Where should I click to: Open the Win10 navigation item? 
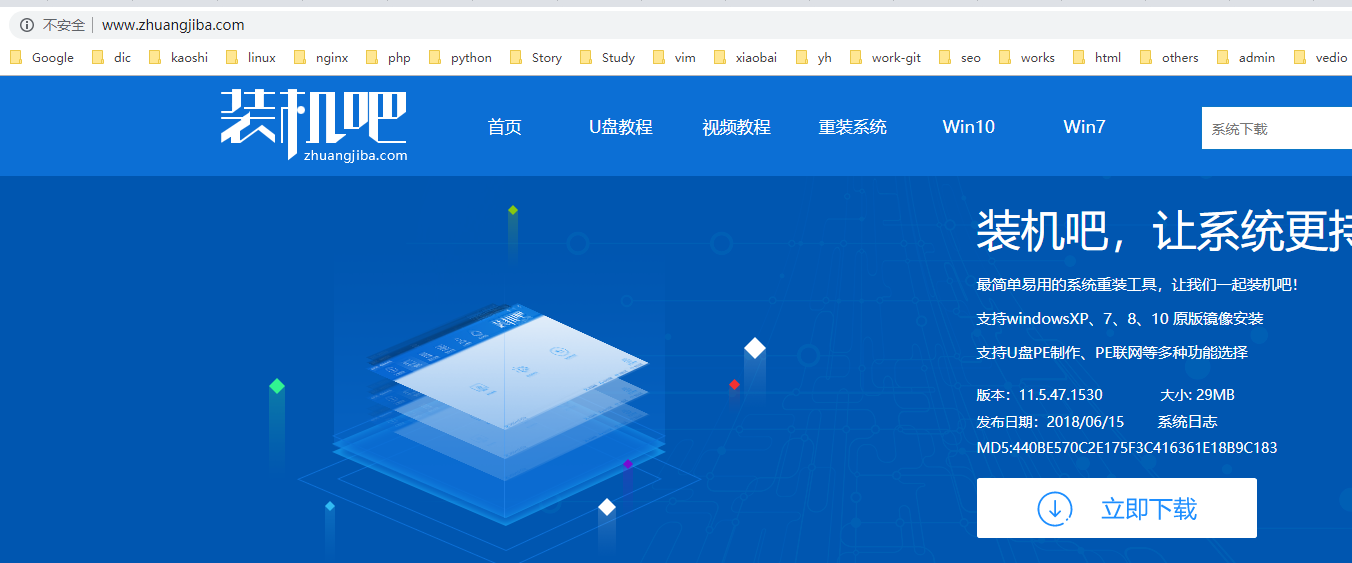point(968,127)
